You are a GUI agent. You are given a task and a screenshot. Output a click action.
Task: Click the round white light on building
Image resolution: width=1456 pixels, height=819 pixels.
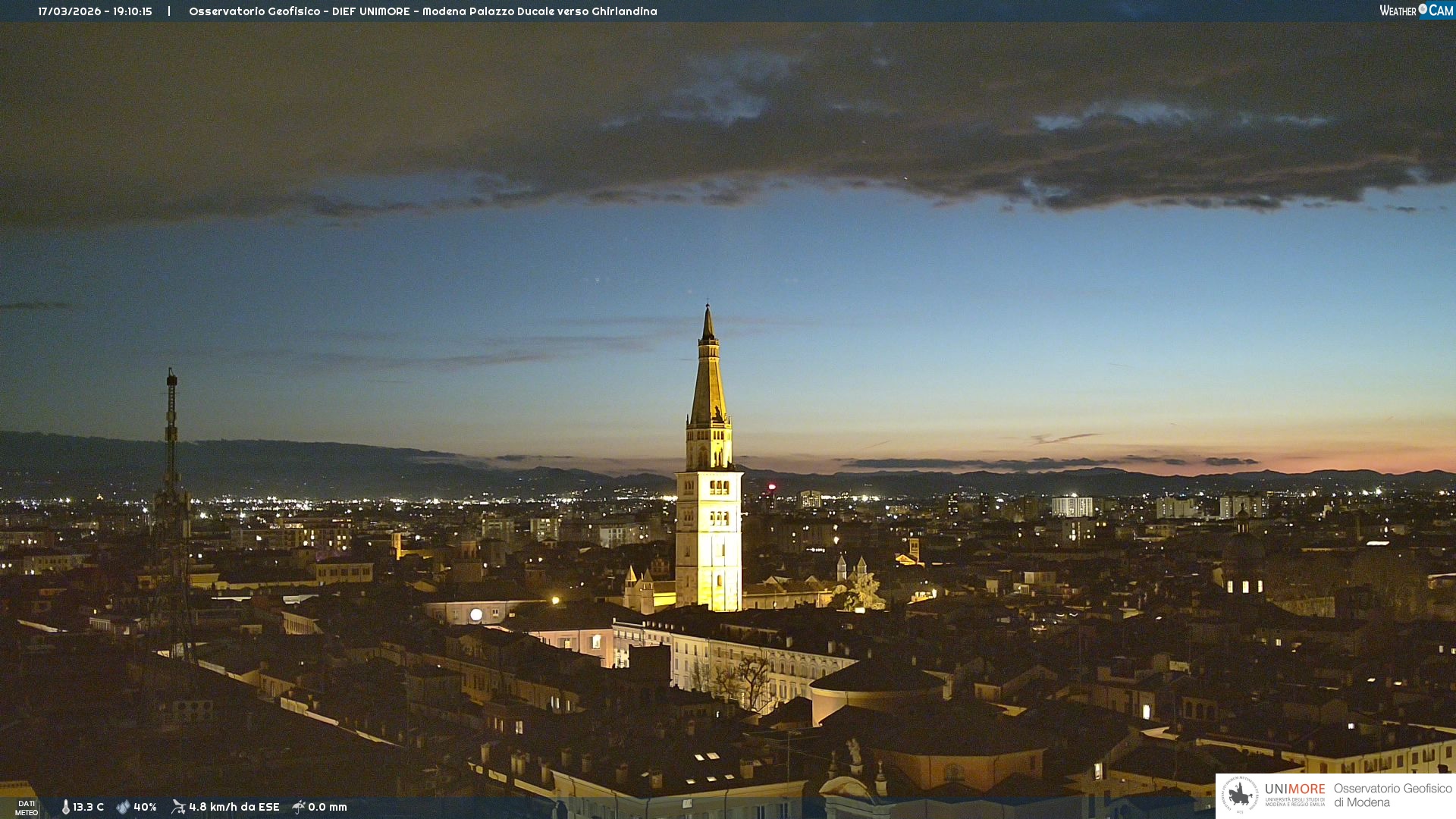(476, 614)
